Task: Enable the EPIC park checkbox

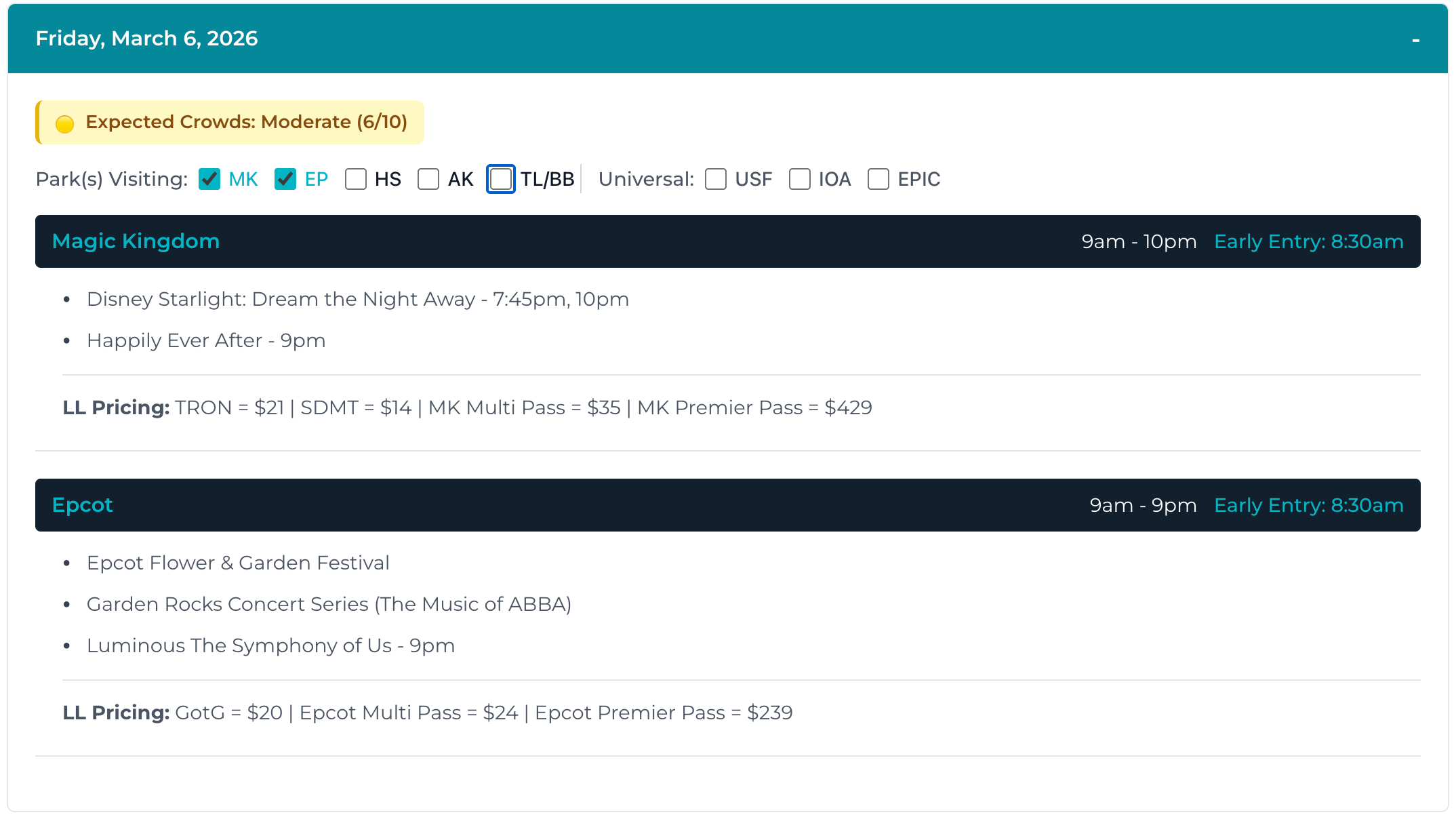Action: point(878,179)
